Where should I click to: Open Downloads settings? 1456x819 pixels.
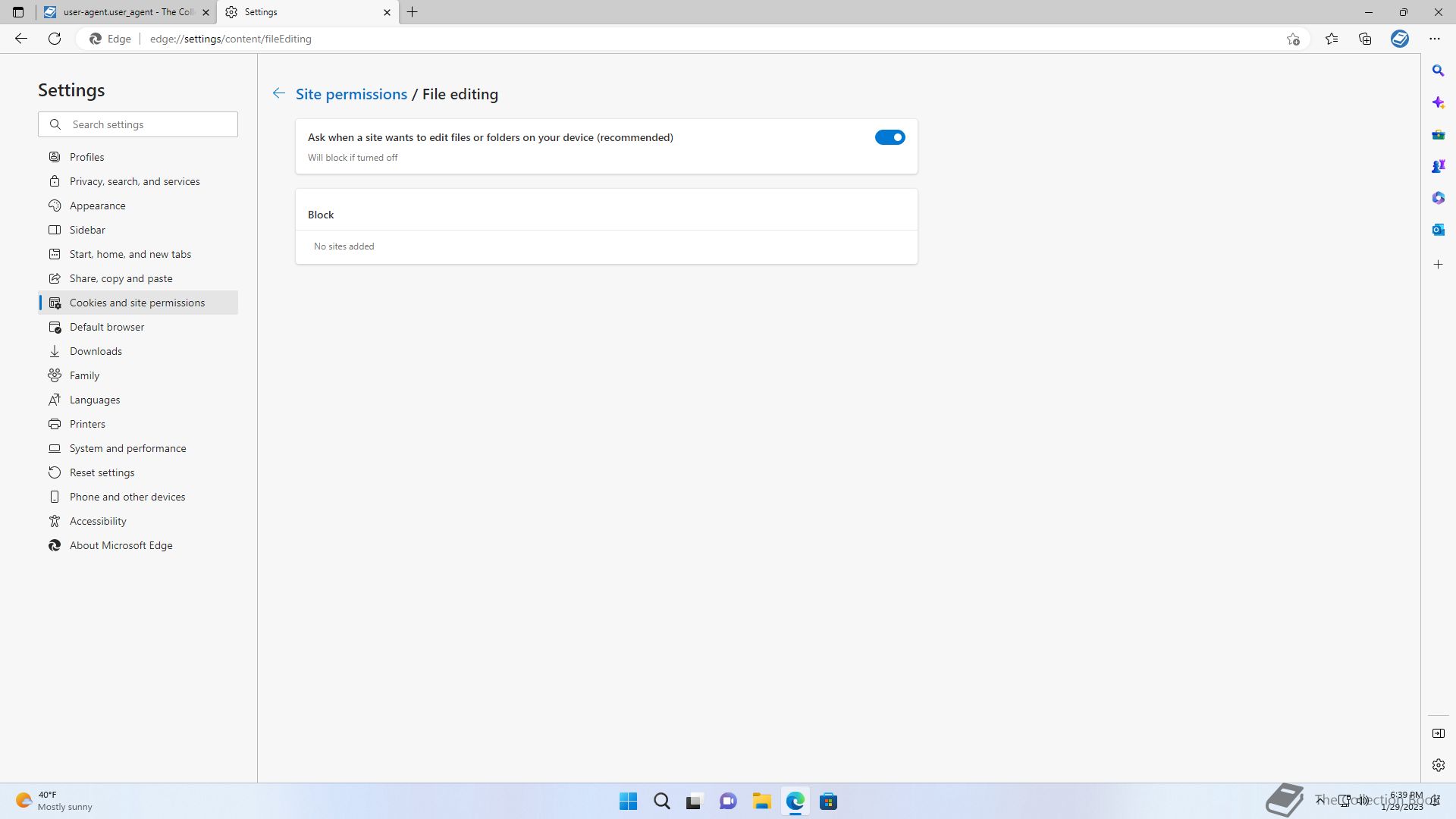(138, 351)
